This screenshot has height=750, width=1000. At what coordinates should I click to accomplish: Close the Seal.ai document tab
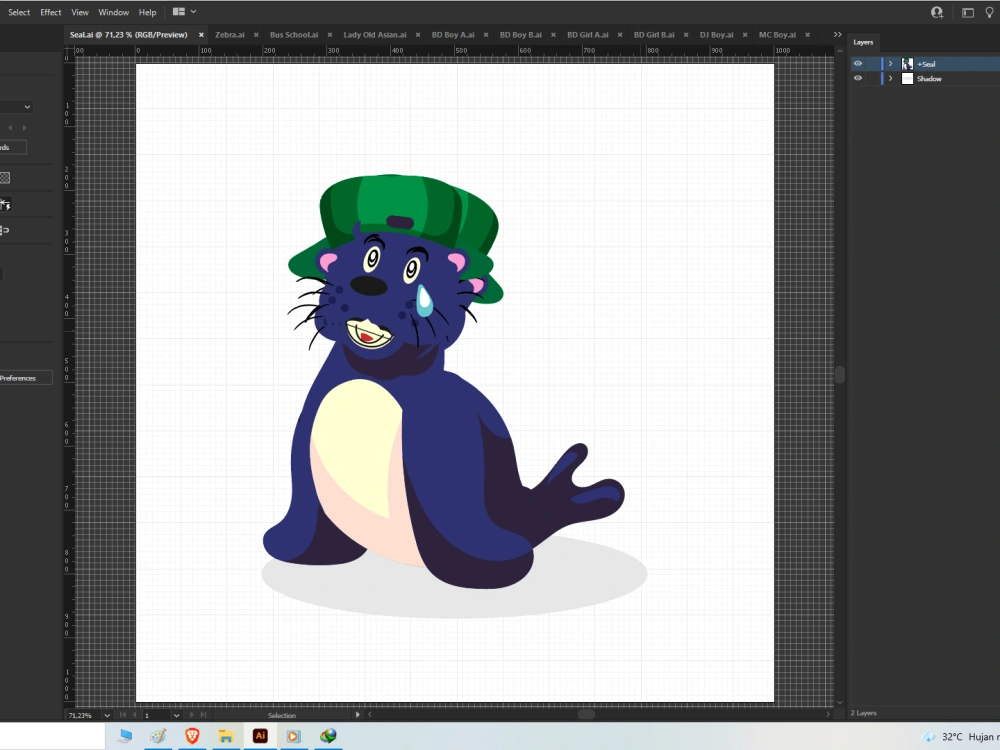pyautogui.click(x=201, y=35)
